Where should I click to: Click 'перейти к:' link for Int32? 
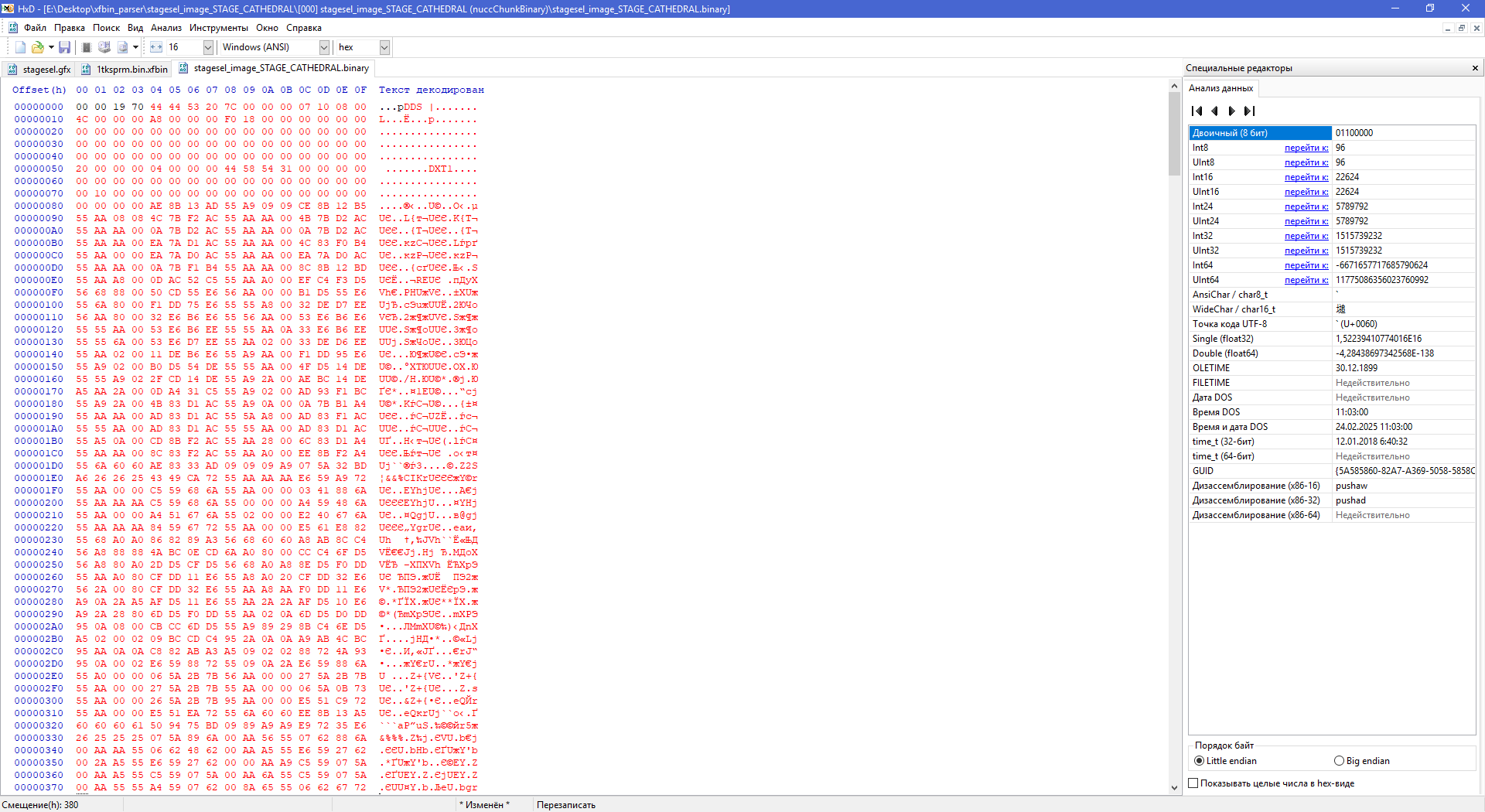click(x=1306, y=236)
